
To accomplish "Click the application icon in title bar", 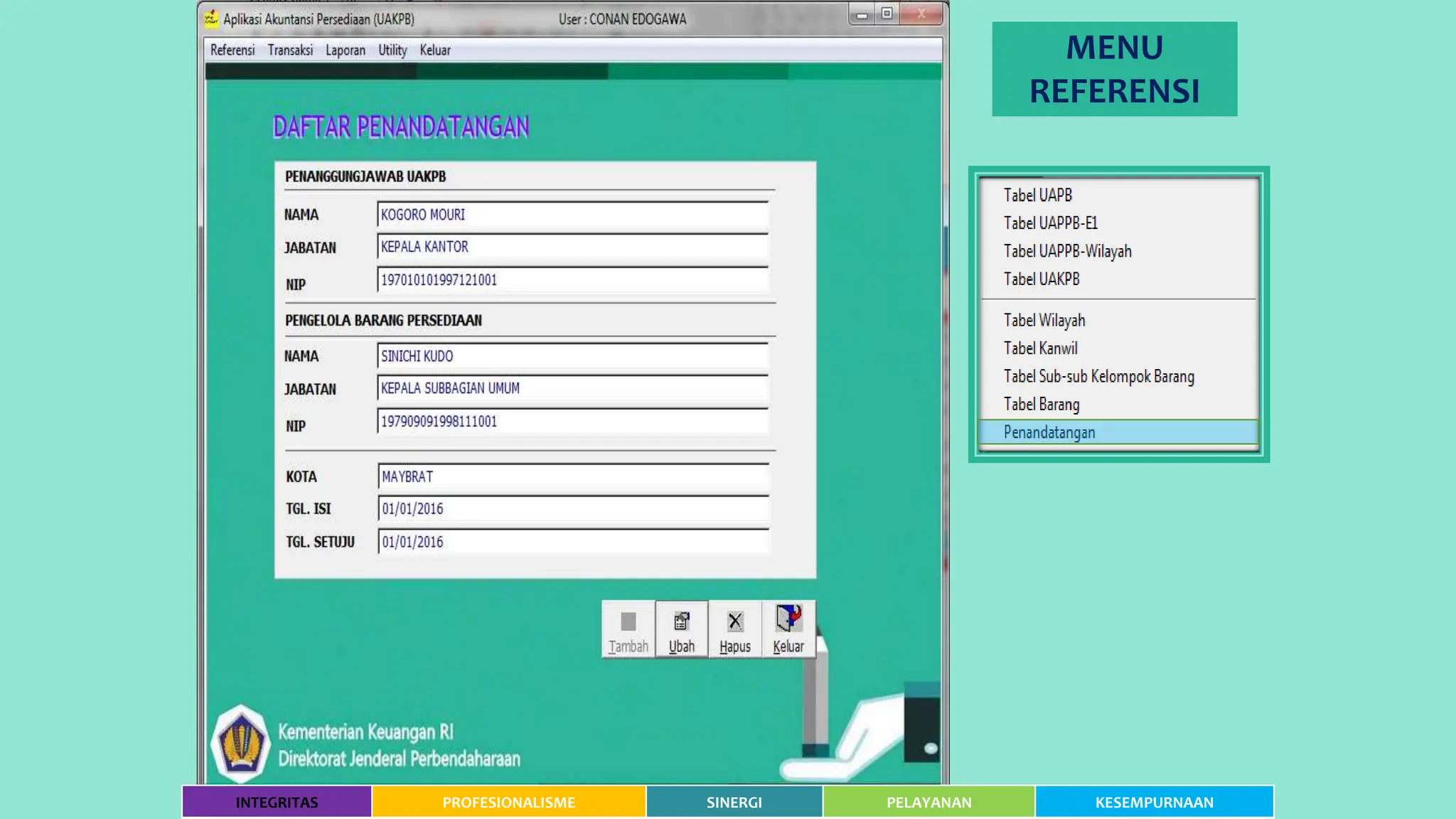I will [211, 19].
